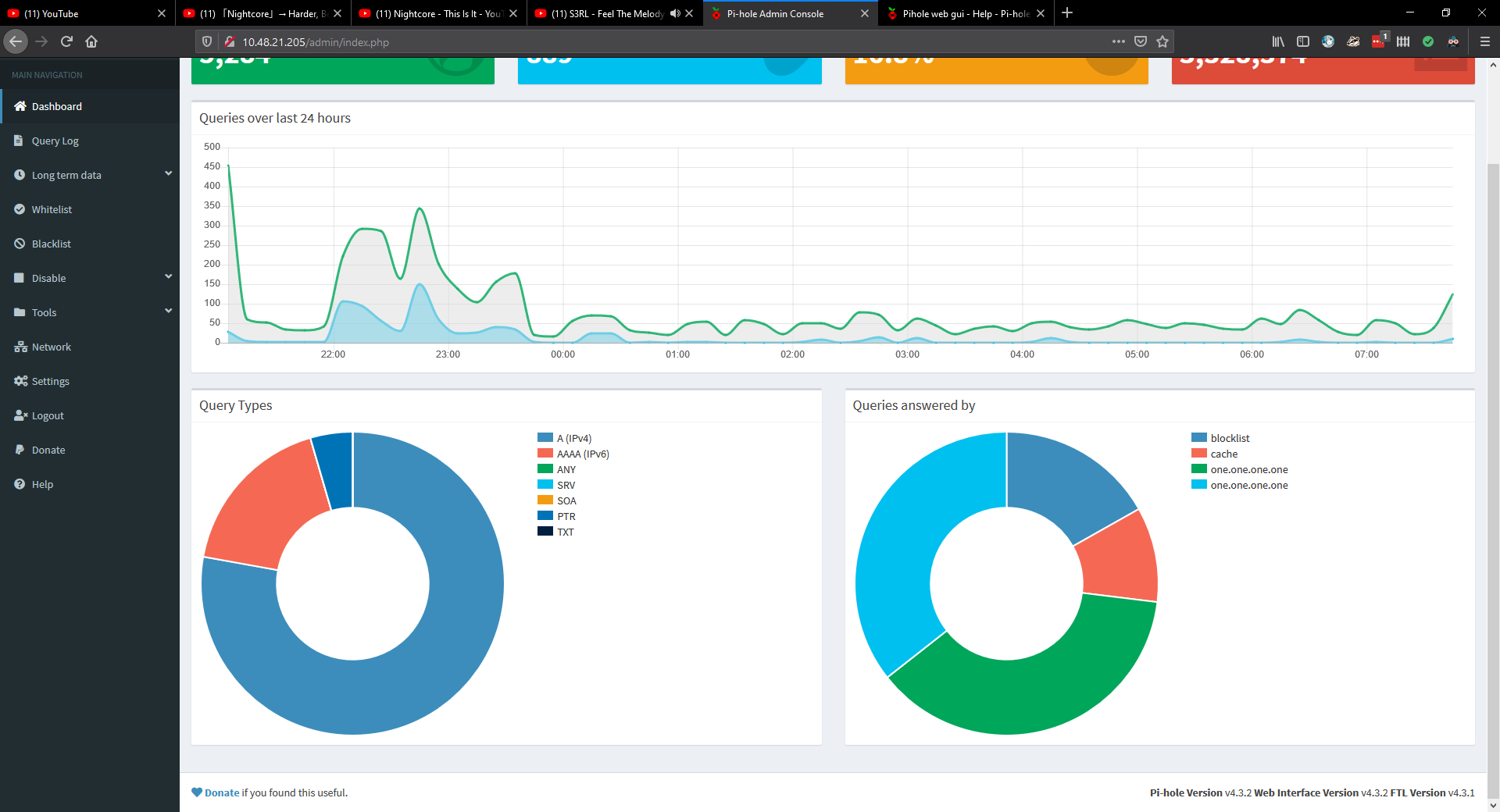Image resolution: width=1500 pixels, height=812 pixels.
Task: Click the browser home button
Action: (91, 41)
